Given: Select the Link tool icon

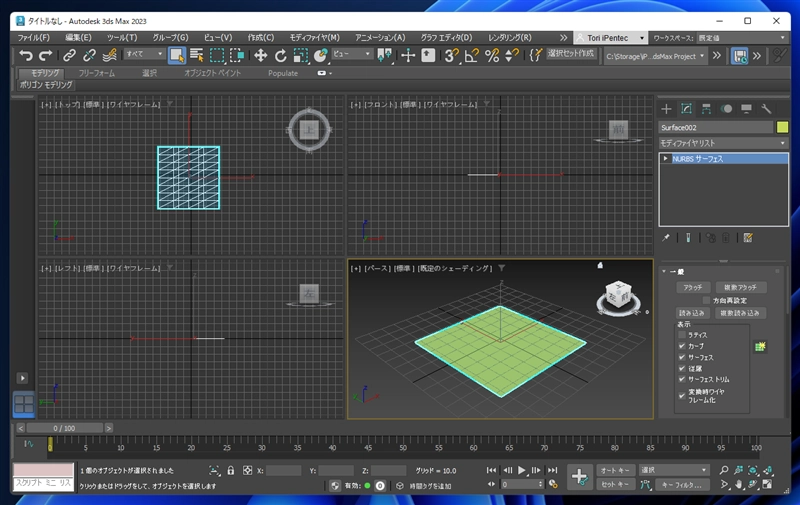Looking at the screenshot, I should (x=69, y=55).
